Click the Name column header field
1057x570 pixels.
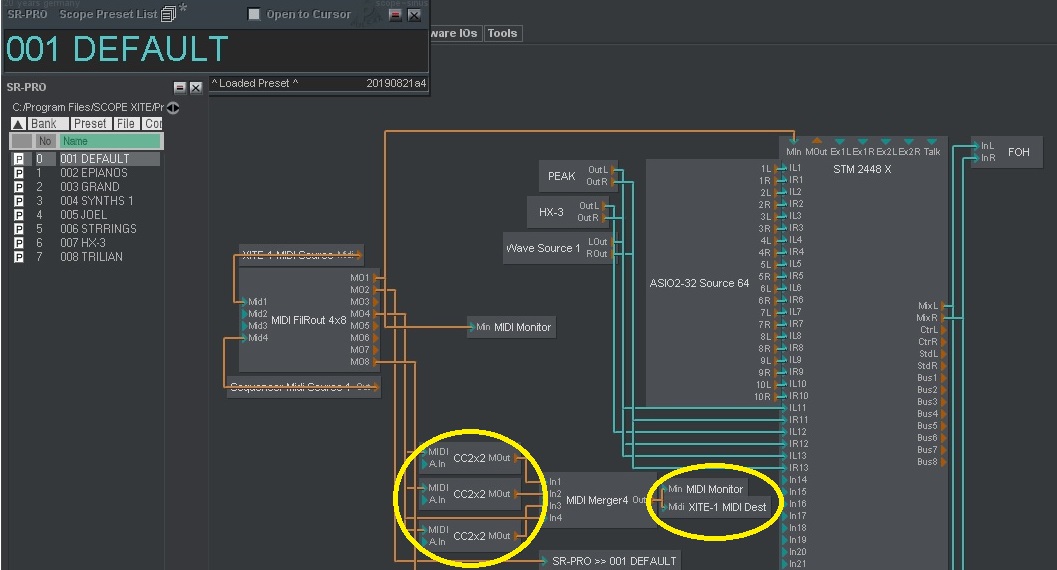(x=109, y=142)
